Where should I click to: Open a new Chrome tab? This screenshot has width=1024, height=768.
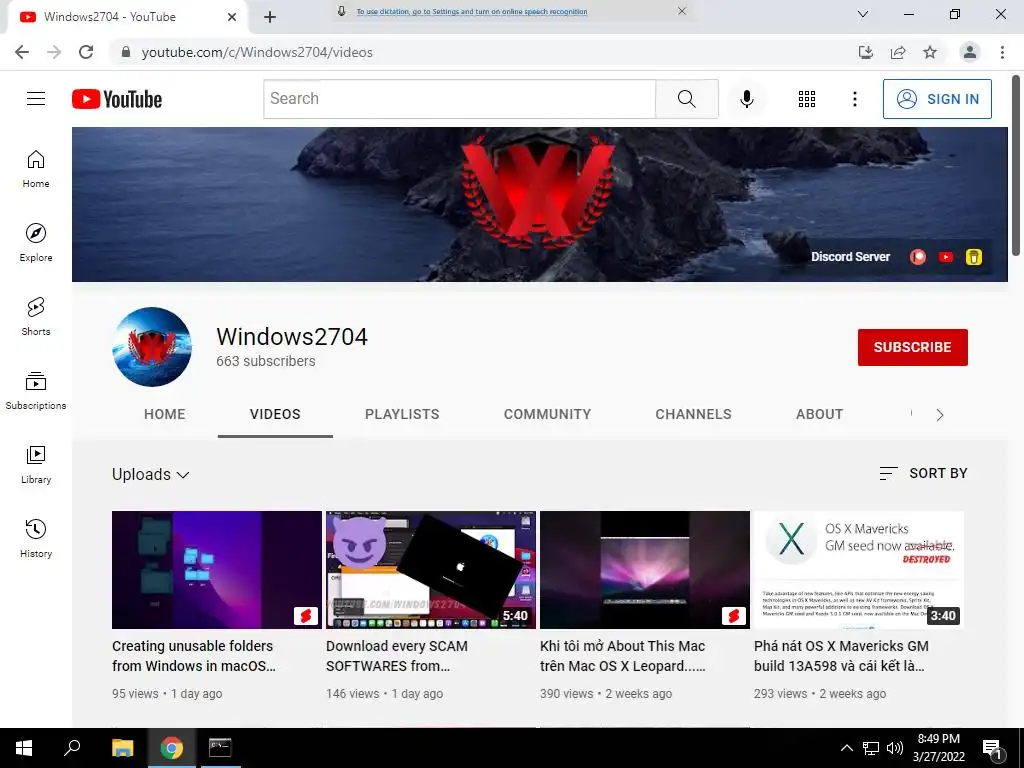coord(270,17)
